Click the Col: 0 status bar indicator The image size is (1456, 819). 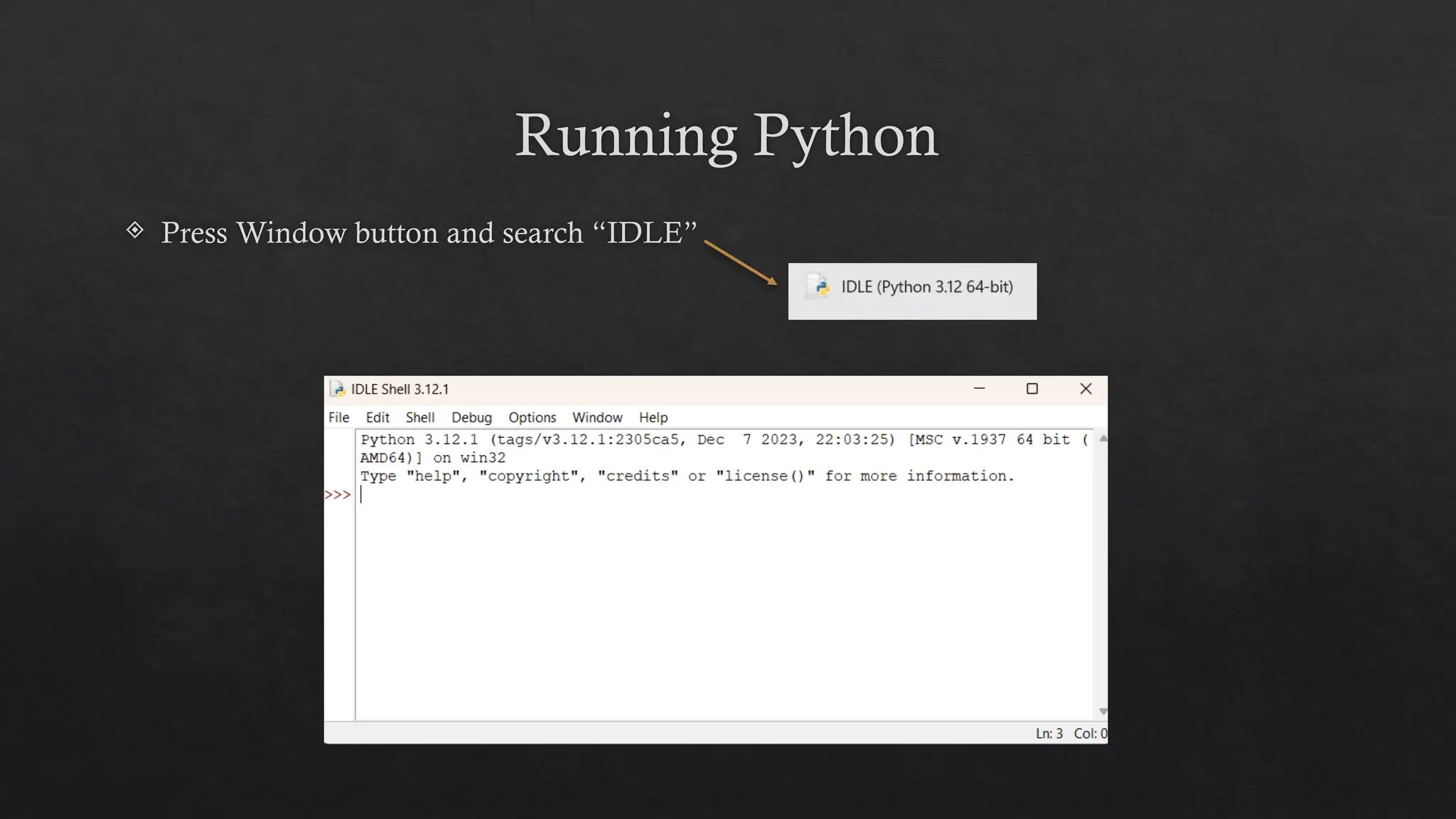tap(1090, 734)
